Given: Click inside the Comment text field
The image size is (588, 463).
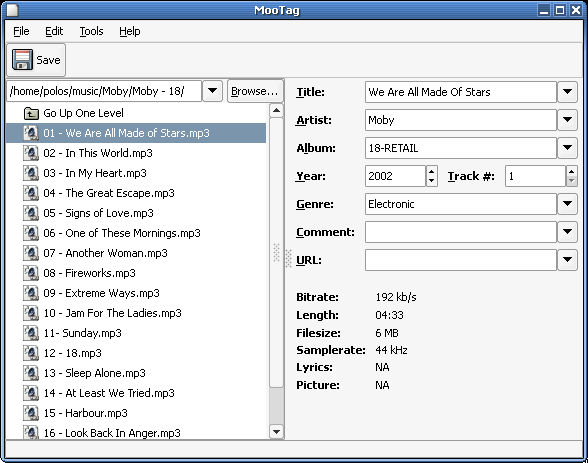Looking at the screenshot, I should click(x=460, y=232).
